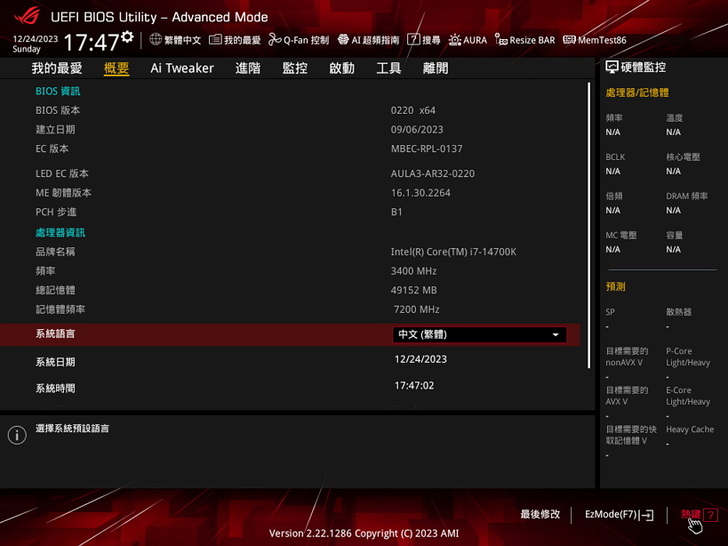The width and height of the screenshot is (728, 546).
Task: Click PCH stepping value B1
Action: pos(396,212)
